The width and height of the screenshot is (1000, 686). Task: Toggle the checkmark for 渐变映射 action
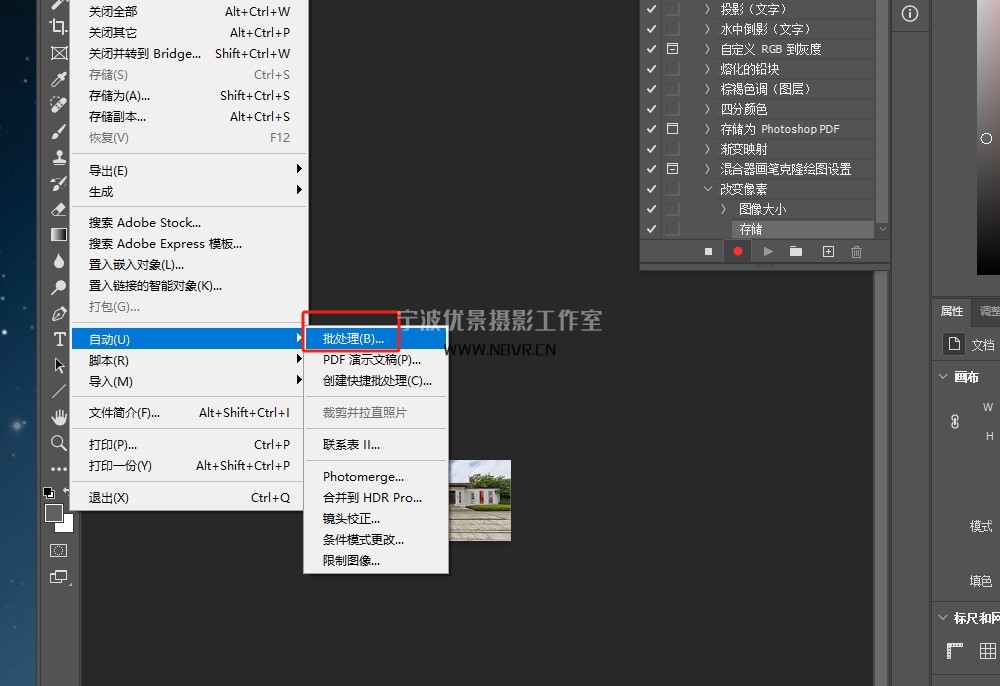(x=652, y=149)
